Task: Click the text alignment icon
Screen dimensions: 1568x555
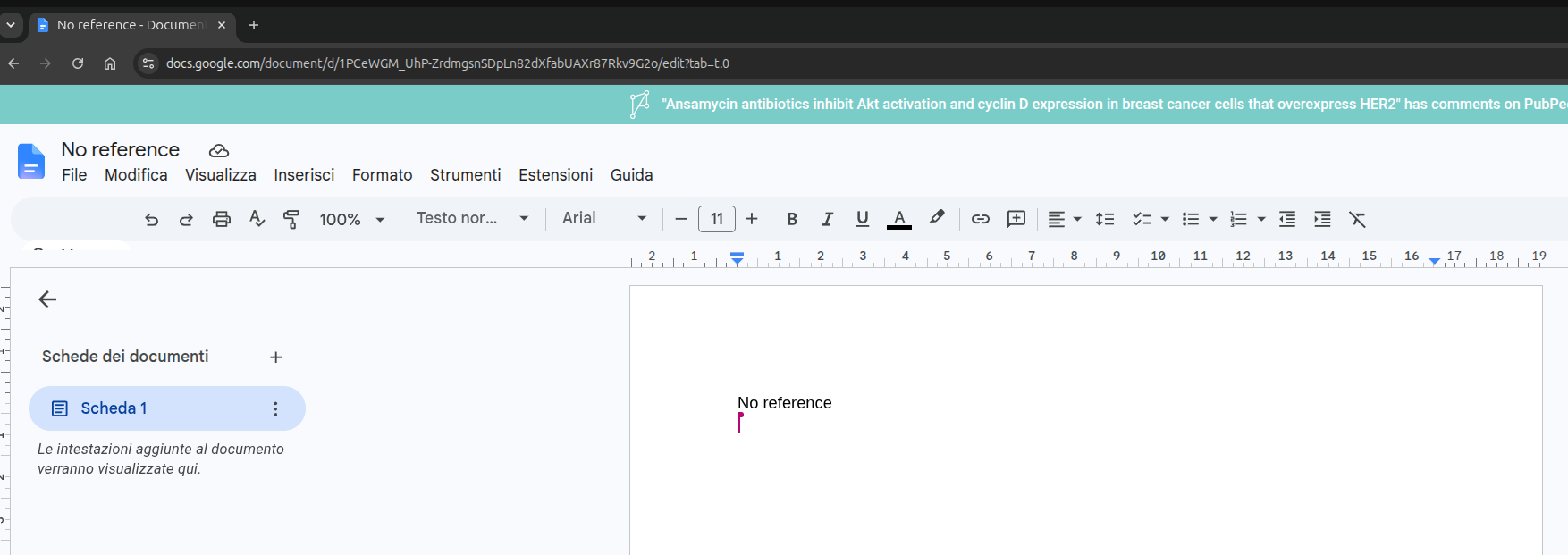Action: tap(1057, 219)
